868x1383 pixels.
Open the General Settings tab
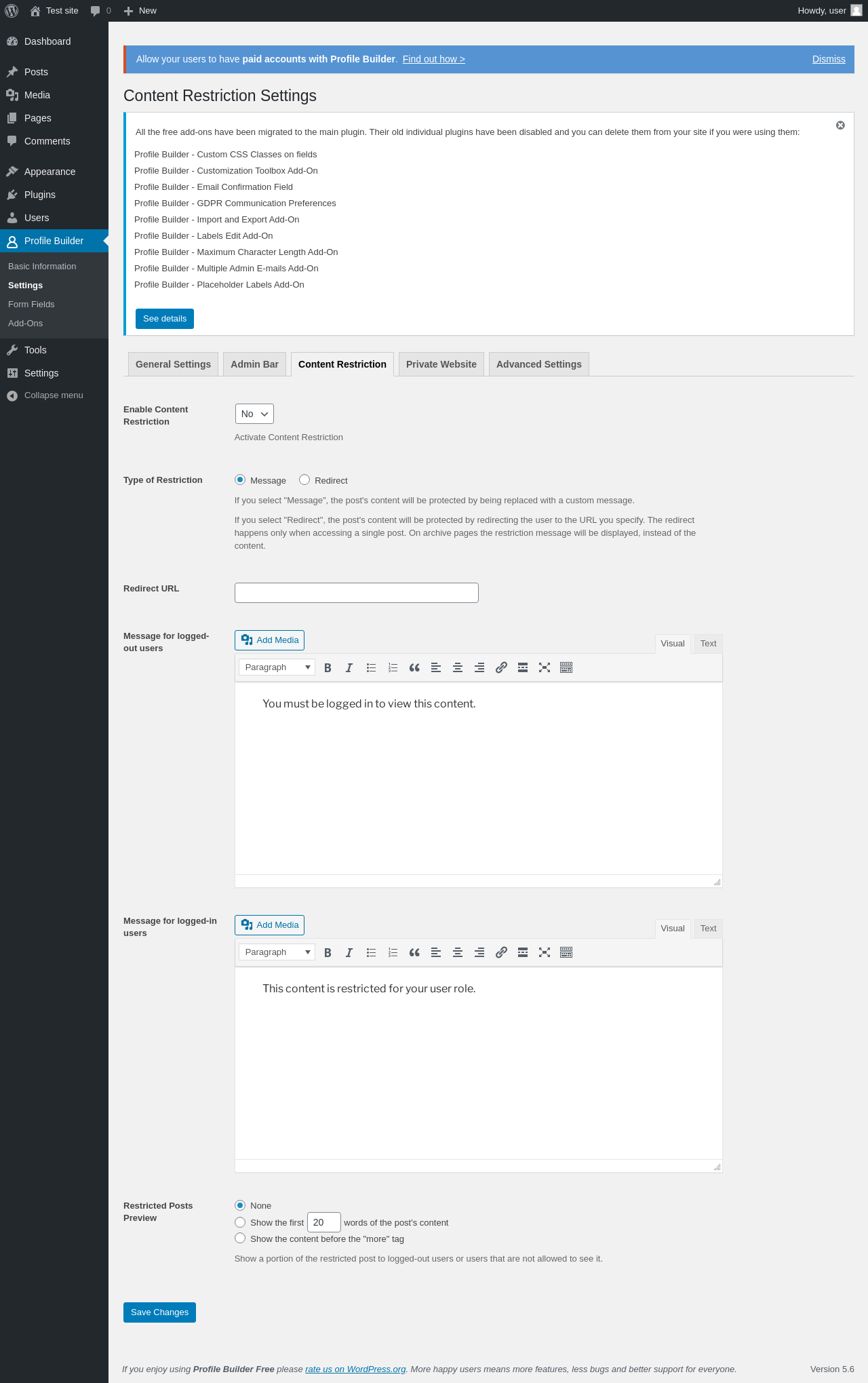[173, 364]
